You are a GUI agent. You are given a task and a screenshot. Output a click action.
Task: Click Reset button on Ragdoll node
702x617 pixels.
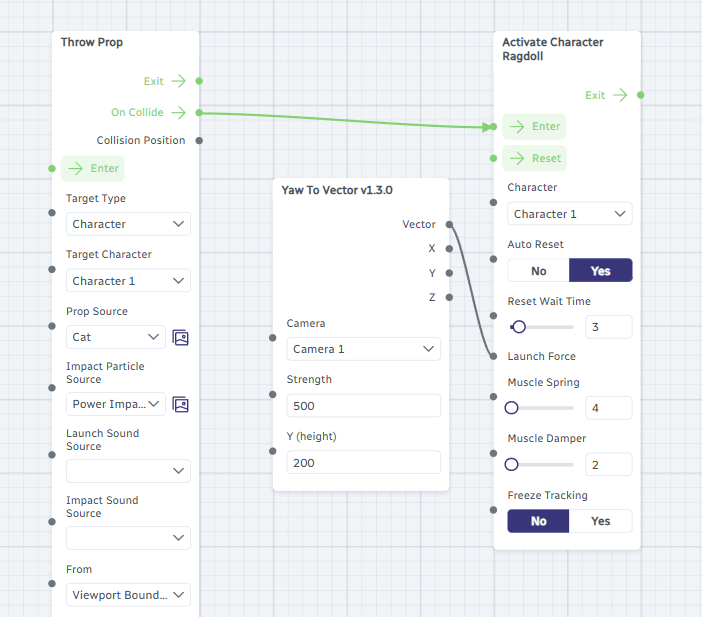pos(535,158)
